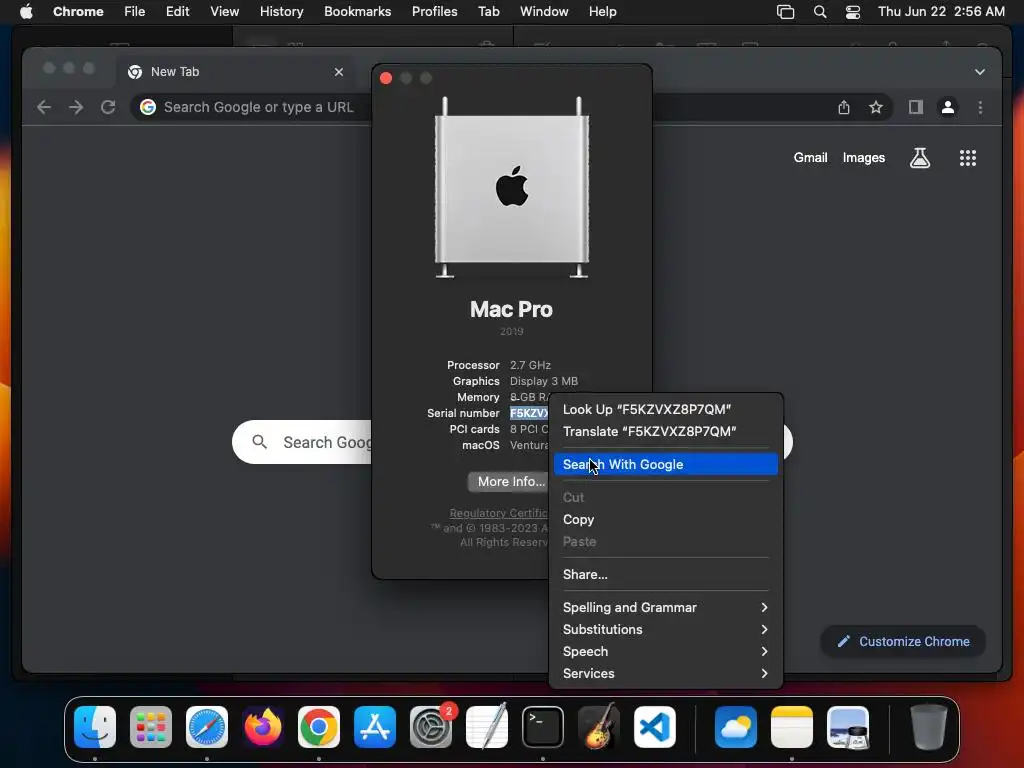Open Launchpad from the Dock
Image resolution: width=1024 pixels, height=768 pixels.
point(151,727)
